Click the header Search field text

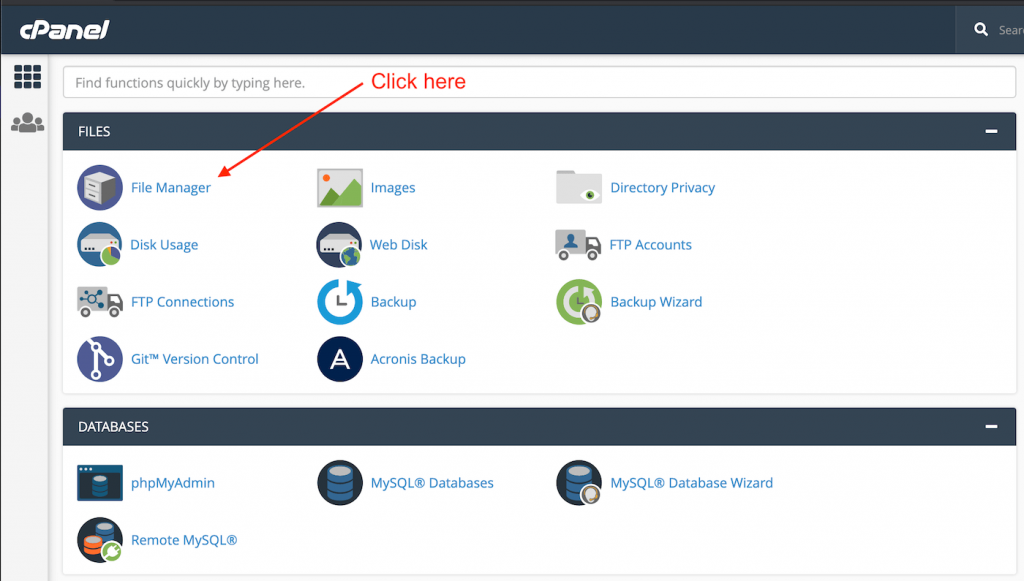point(1011,30)
